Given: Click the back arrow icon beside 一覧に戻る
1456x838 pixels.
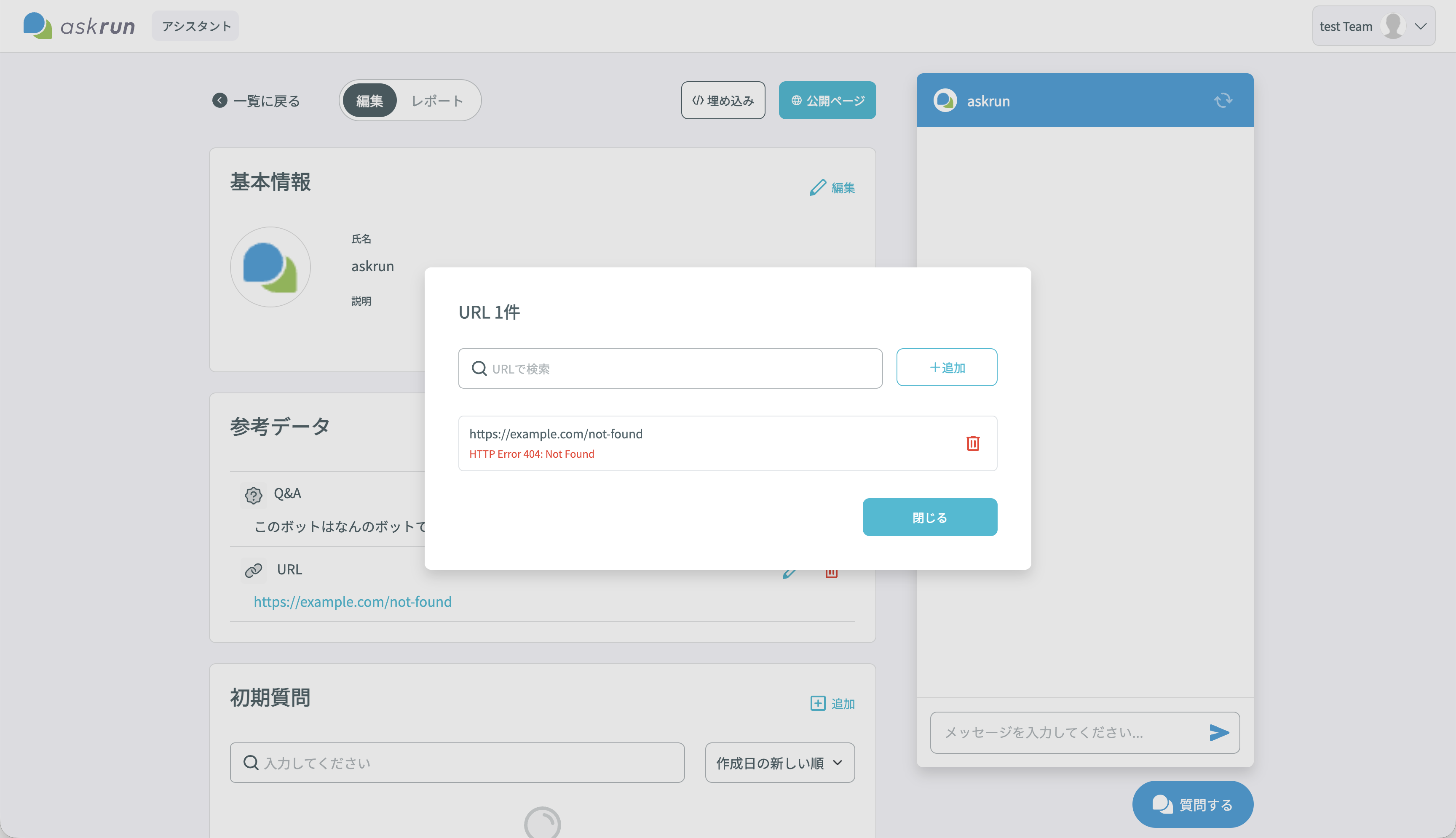Looking at the screenshot, I should pos(219,101).
